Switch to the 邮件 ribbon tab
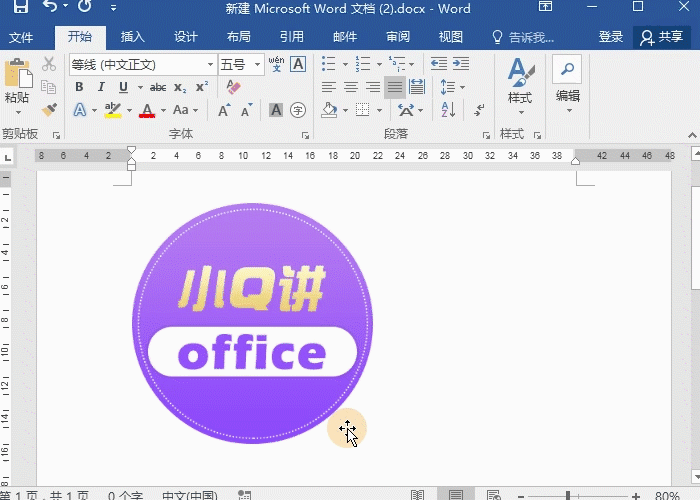The height and width of the screenshot is (500, 700). [x=345, y=37]
